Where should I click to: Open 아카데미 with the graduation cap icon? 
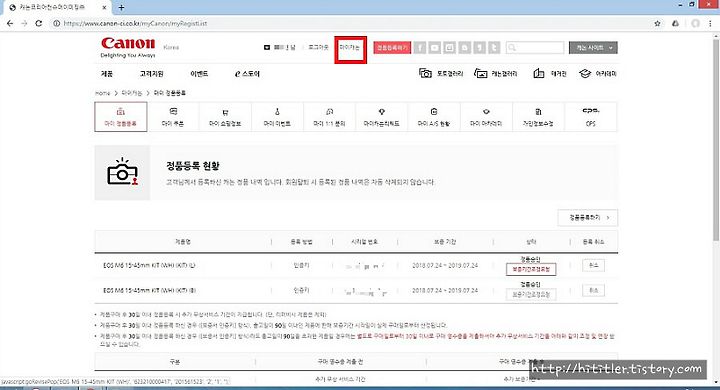pyautogui.click(x=597, y=73)
